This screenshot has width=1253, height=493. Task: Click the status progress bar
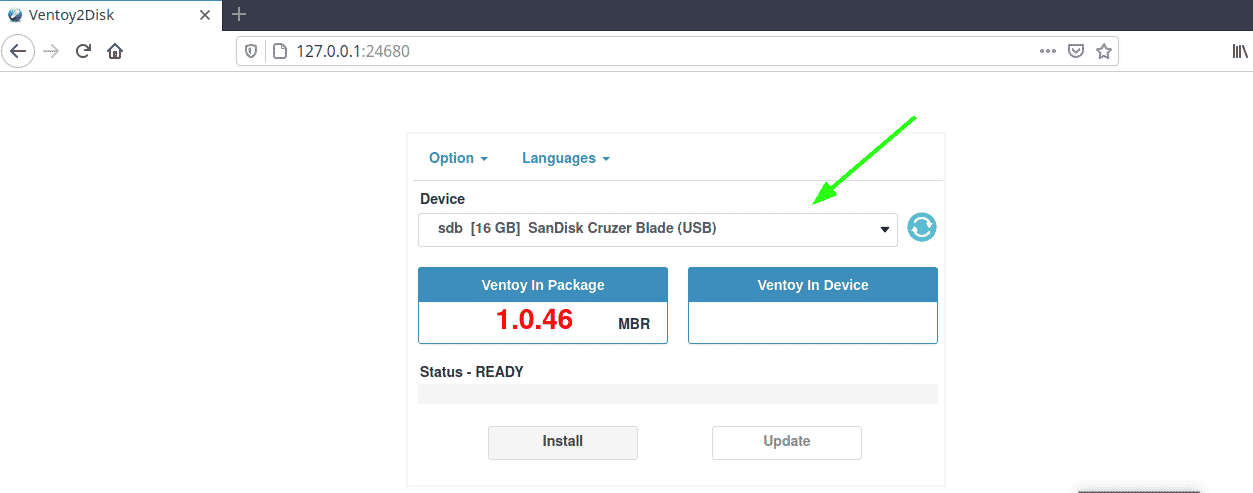(x=678, y=394)
